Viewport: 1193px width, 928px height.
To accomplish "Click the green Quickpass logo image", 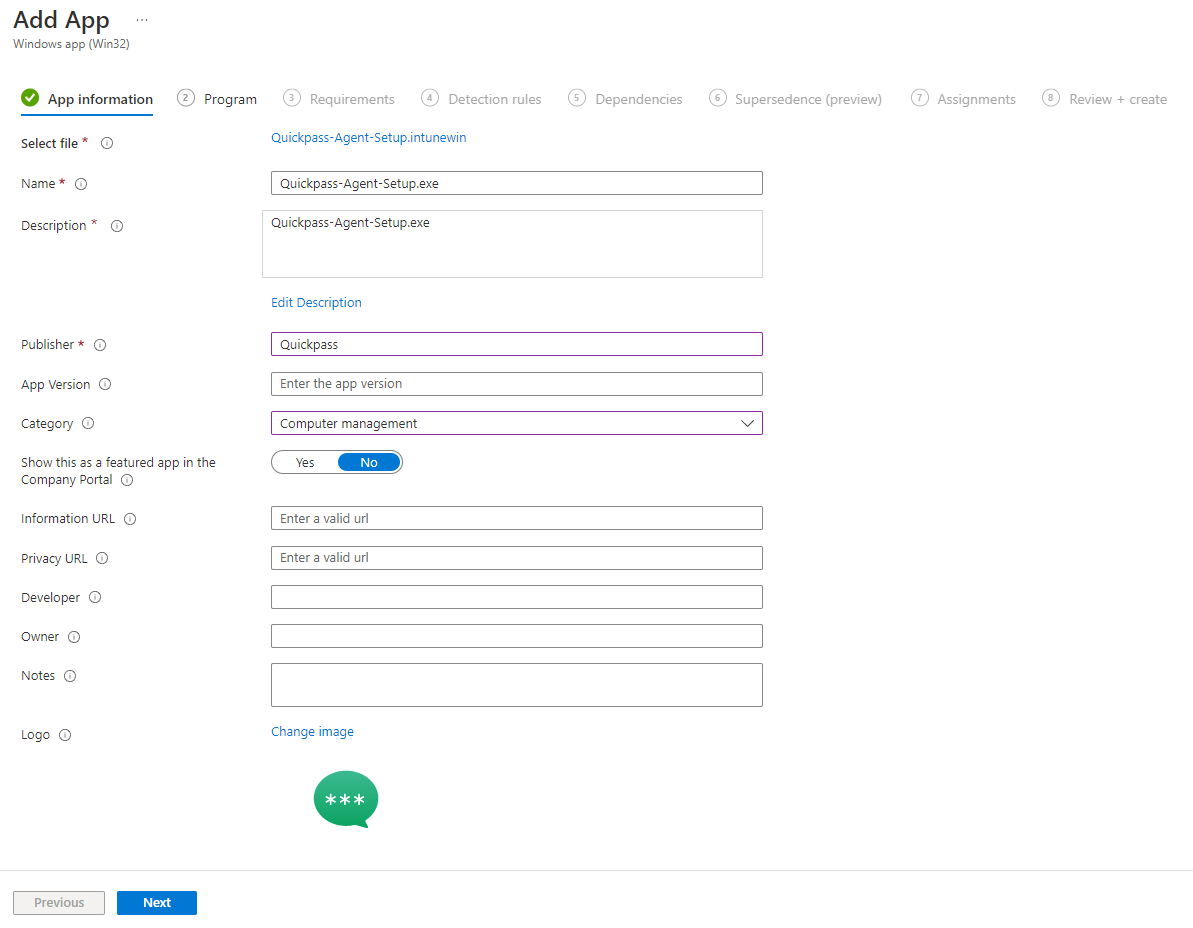I will (346, 799).
